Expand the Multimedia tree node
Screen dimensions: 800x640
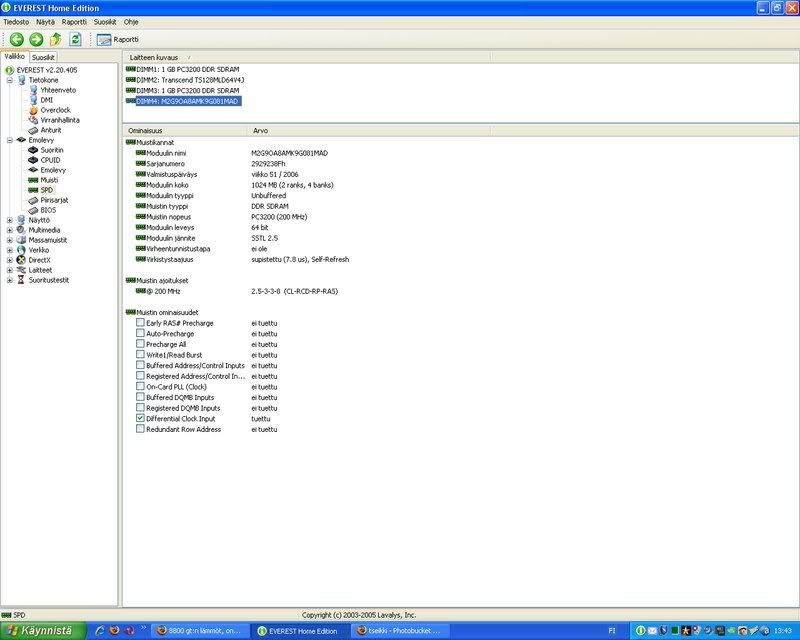pos(10,230)
